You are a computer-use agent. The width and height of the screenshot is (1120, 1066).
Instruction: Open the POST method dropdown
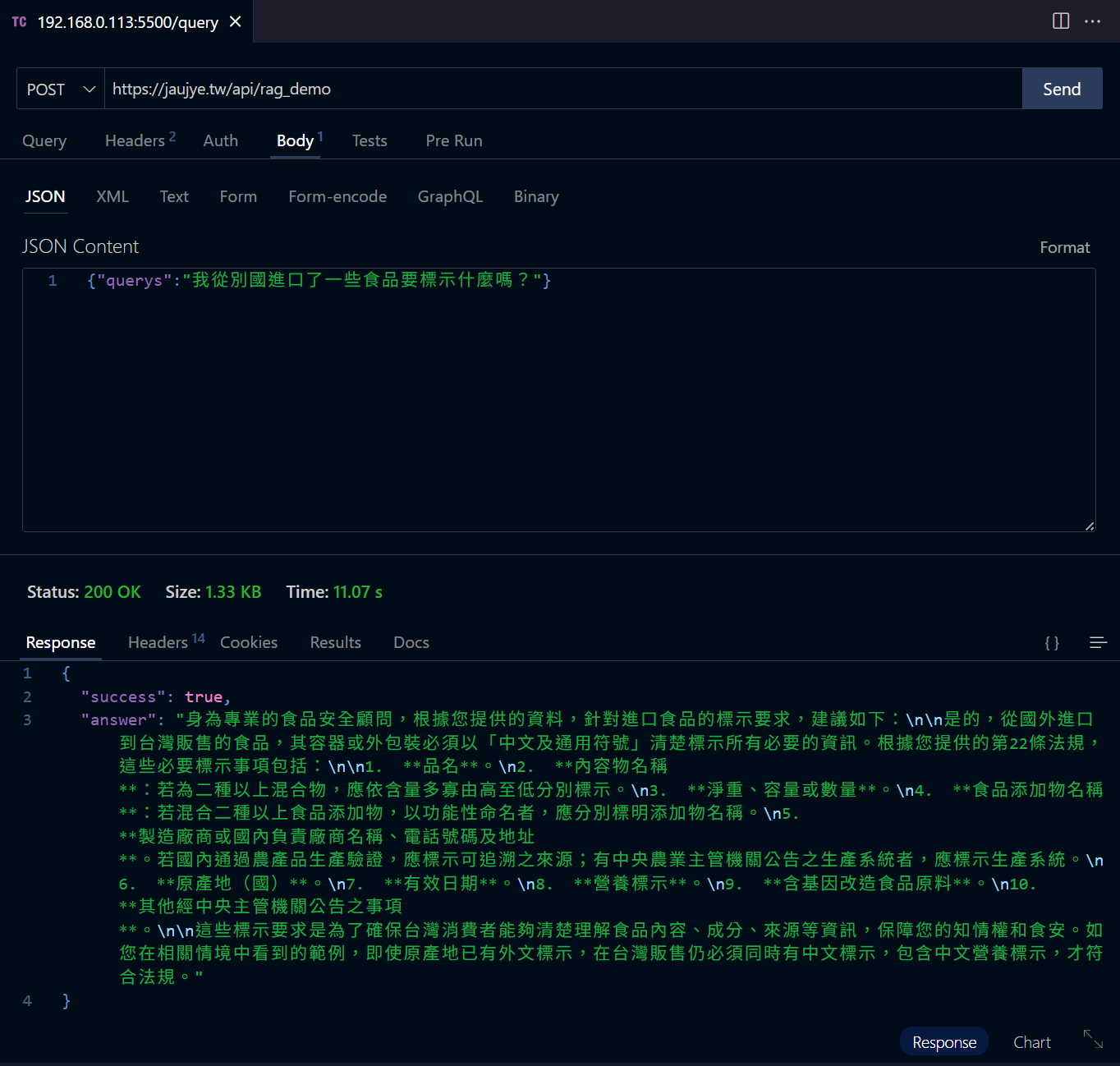[61, 89]
